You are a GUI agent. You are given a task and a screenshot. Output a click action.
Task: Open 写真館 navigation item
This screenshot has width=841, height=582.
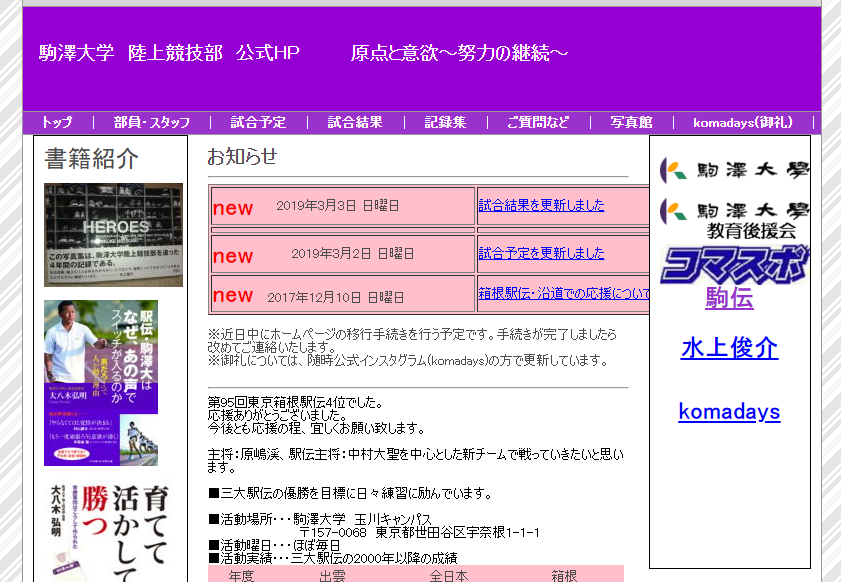coord(631,122)
